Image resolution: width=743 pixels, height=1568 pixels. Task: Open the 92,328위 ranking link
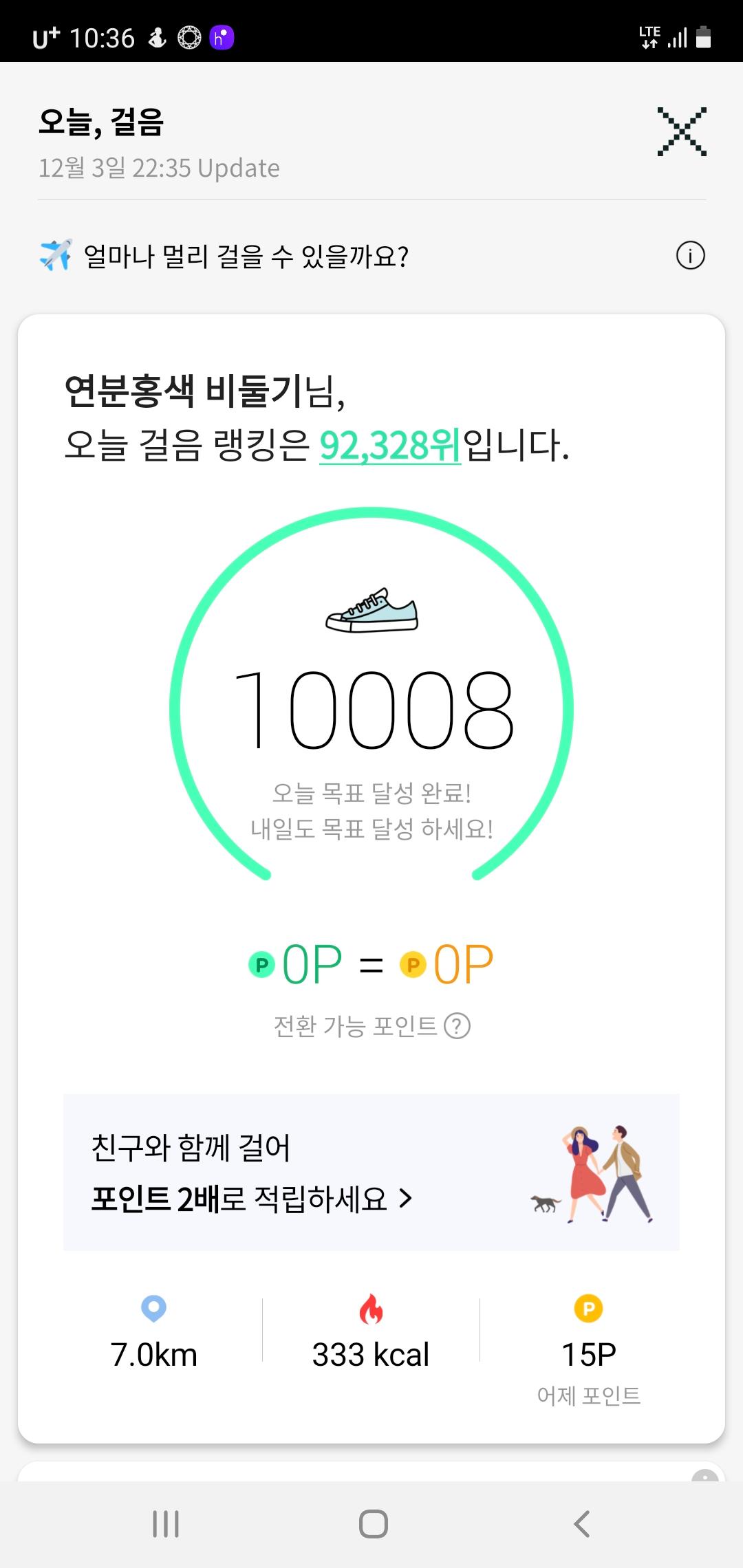click(389, 446)
